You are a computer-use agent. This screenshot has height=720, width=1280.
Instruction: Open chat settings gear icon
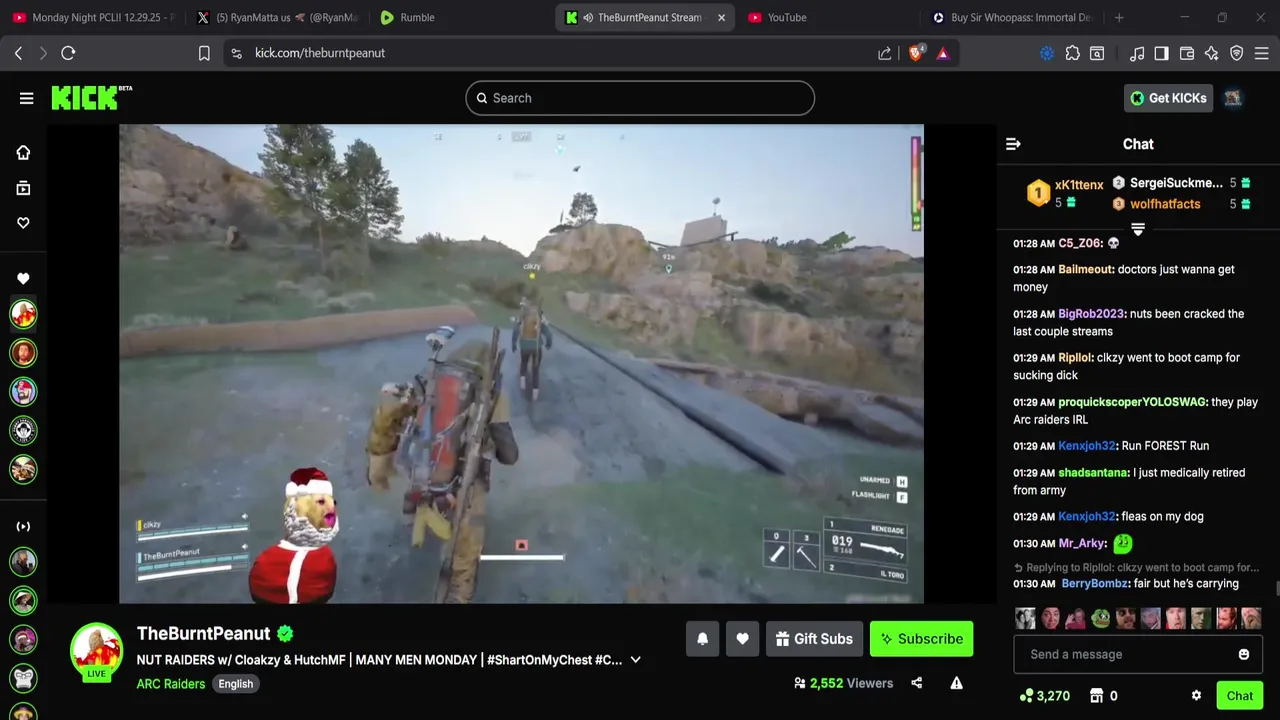pyautogui.click(x=1196, y=696)
